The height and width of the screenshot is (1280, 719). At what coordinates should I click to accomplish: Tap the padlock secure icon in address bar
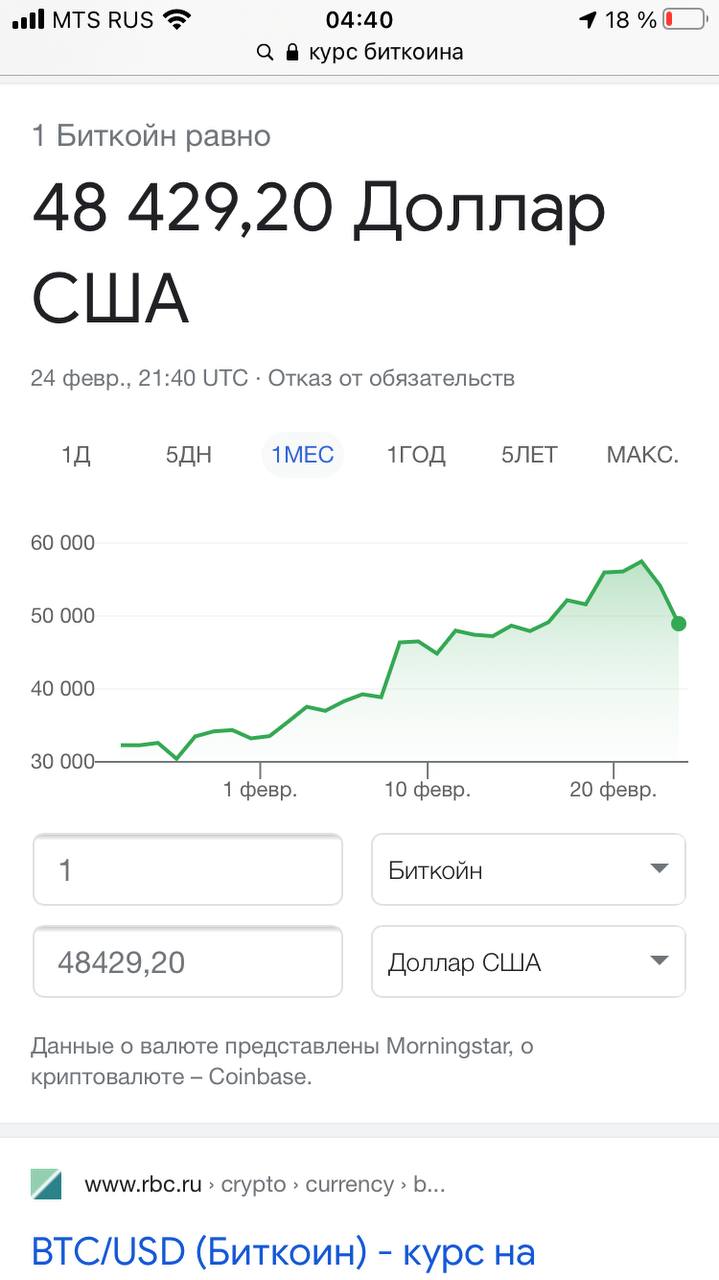coord(292,52)
